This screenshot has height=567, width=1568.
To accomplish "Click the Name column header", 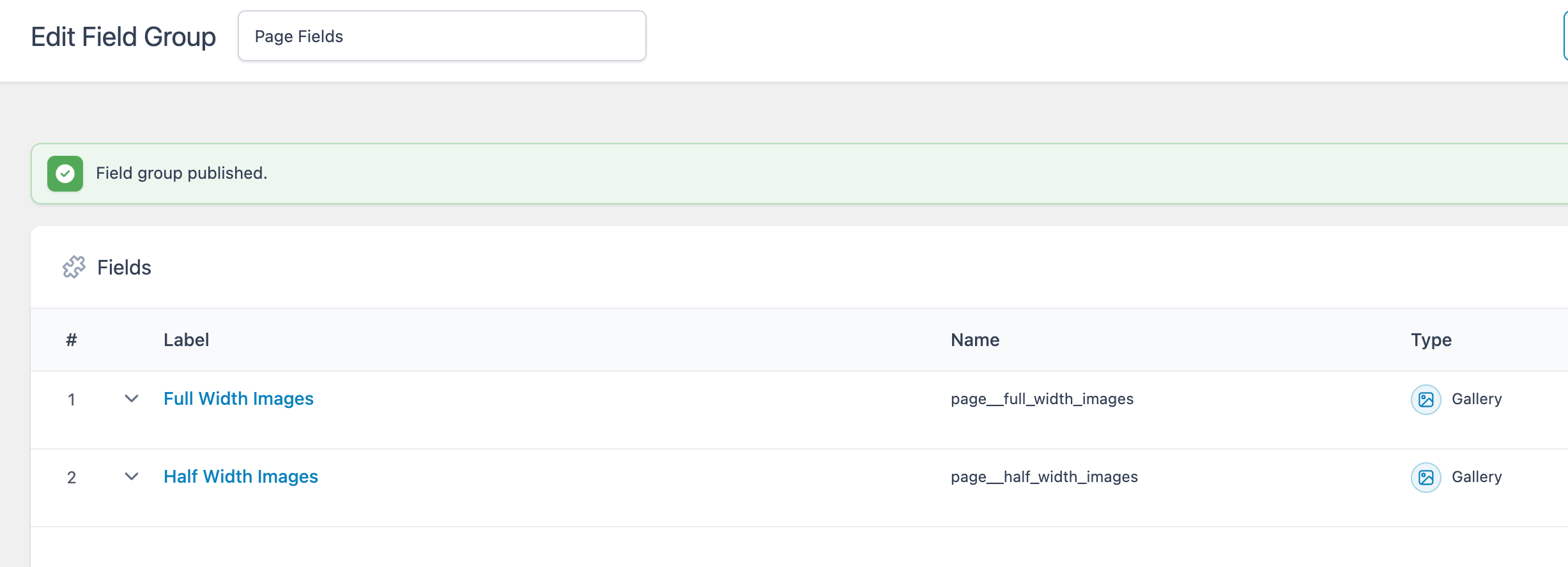I will [975, 340].
